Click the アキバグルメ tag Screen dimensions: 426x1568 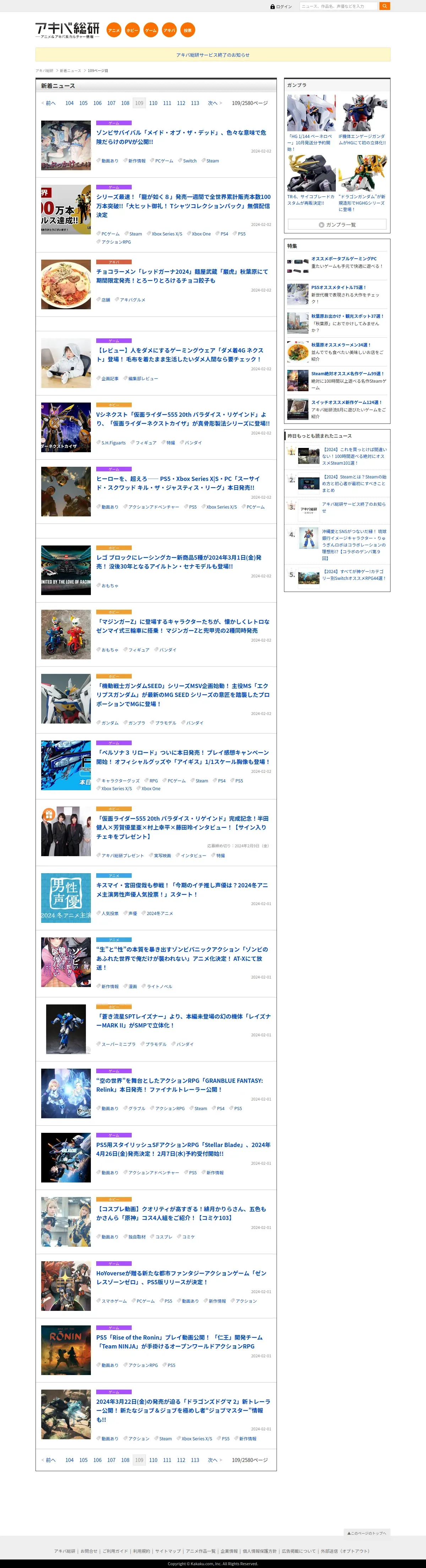pos(132,300)
